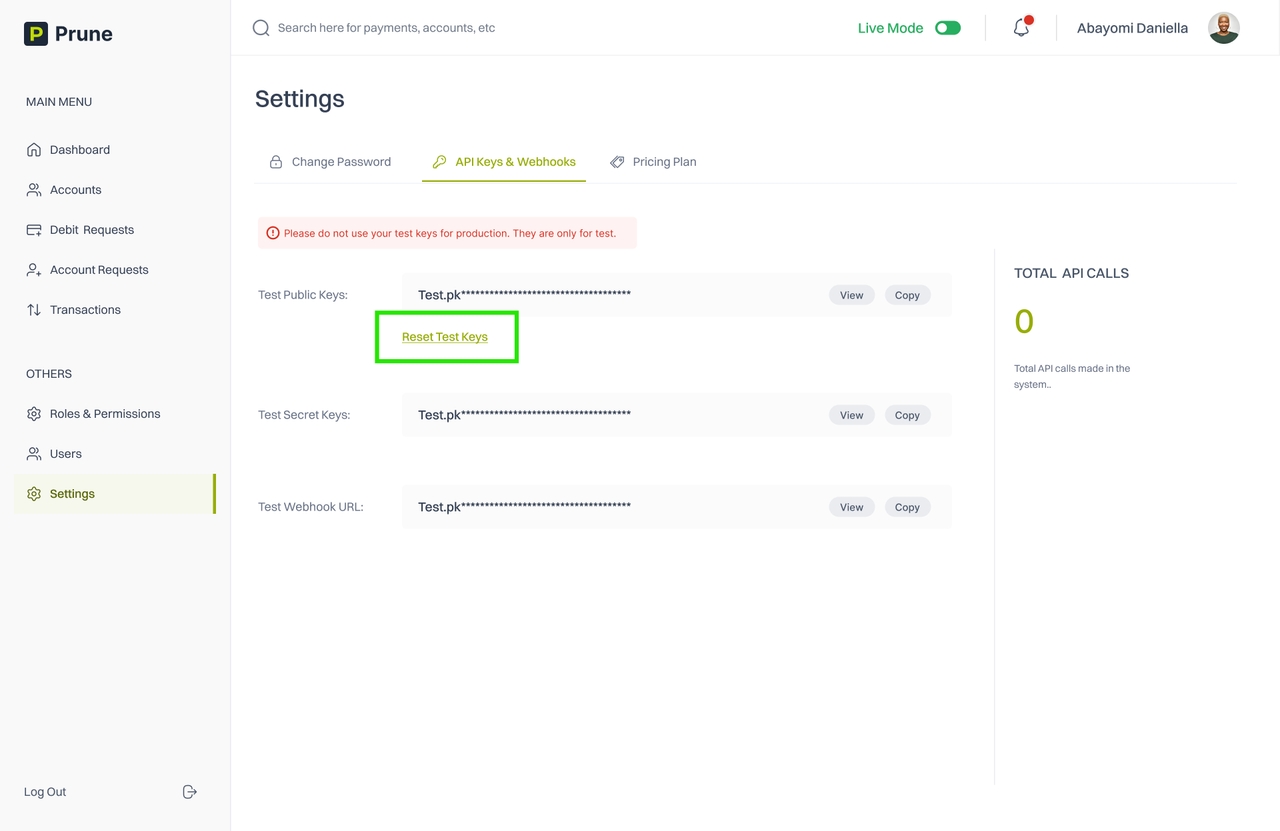The height and width of the screenshot is (831, 1280).
Task: Open the Pricing Plan tab
Action: click(654, 162)
